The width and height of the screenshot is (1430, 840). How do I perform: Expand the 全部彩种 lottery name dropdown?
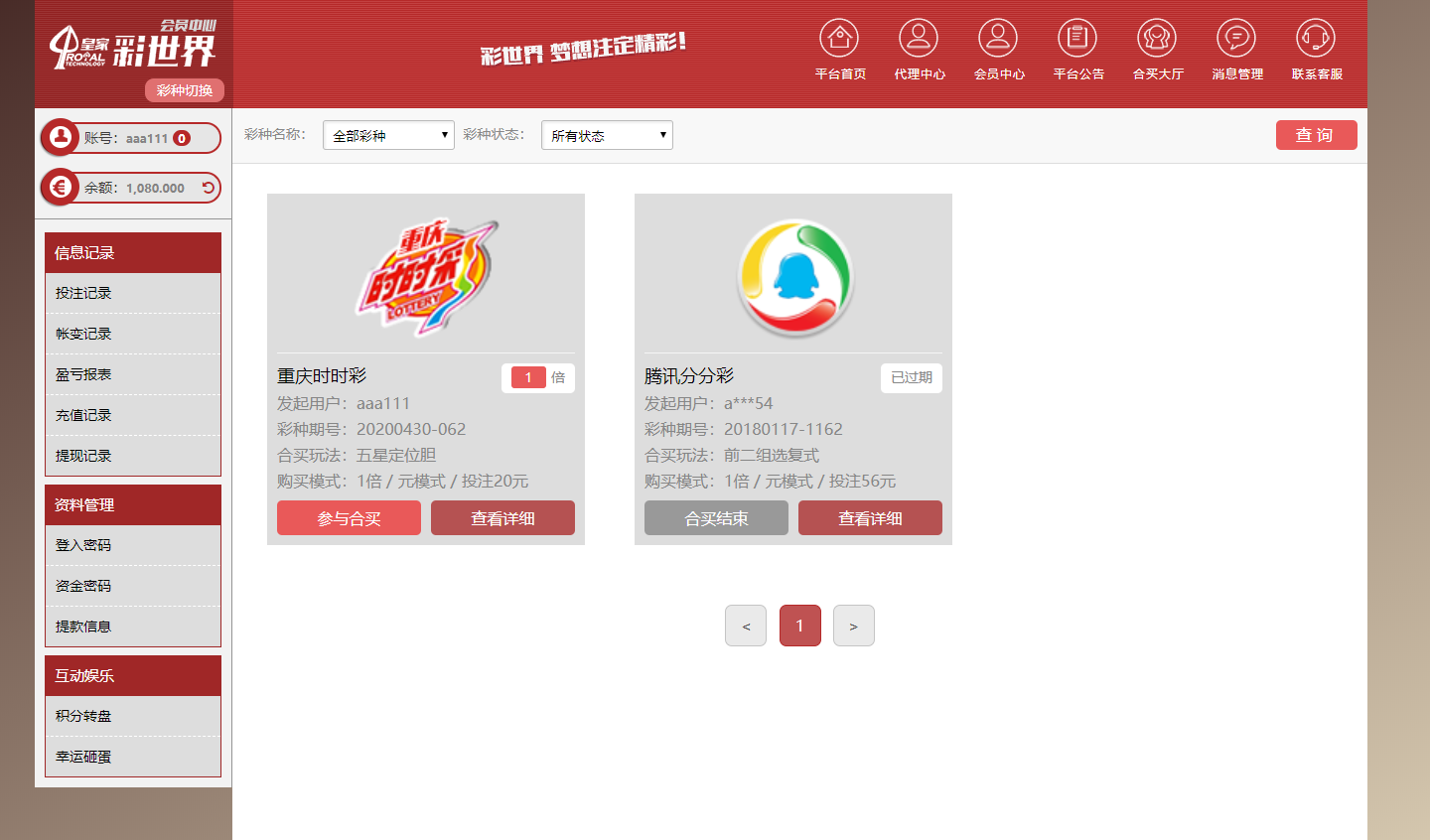(388, 135)
